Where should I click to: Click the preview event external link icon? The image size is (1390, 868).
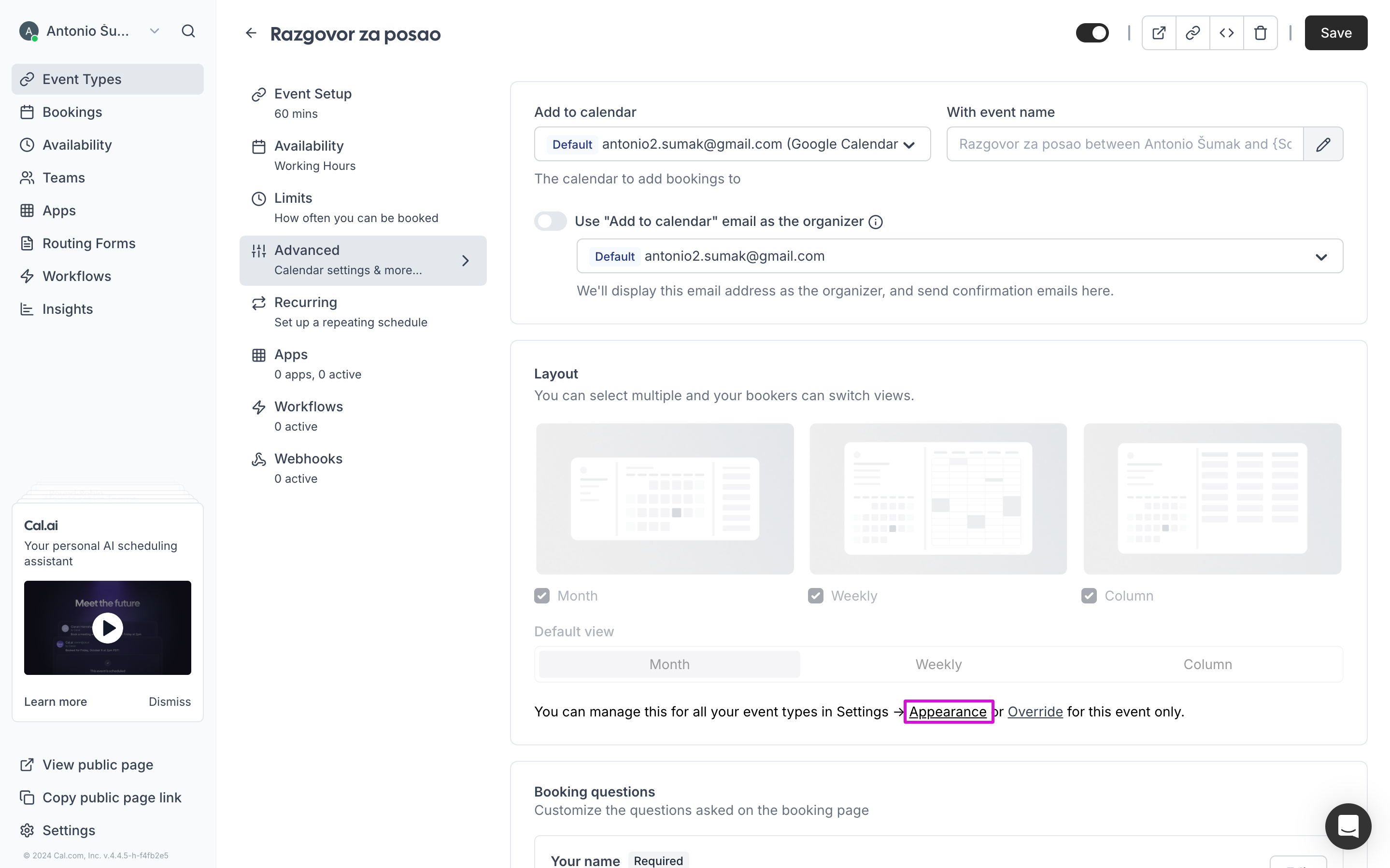click(x=1159, y=33)
